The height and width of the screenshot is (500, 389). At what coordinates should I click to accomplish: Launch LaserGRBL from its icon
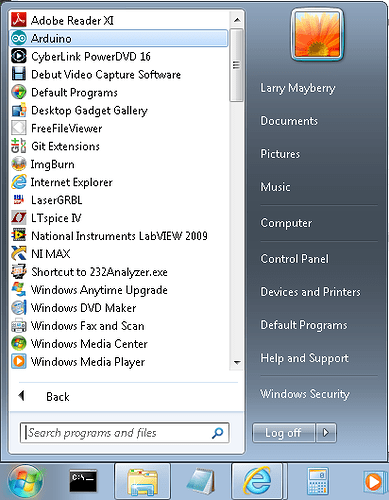coord(19,200)
